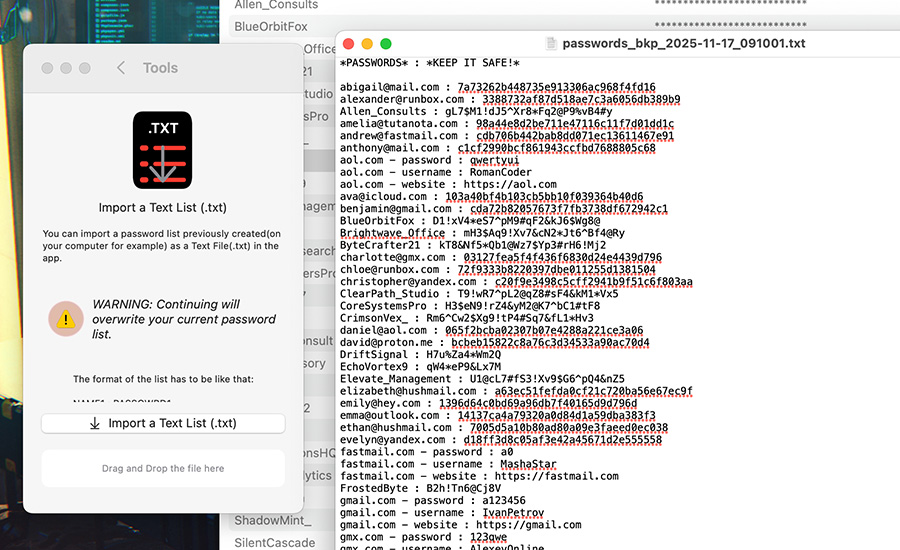This screenshot has height=550, width=900.
Task: Click the text file icon in title bar
Action: click(x=551, y=44)
